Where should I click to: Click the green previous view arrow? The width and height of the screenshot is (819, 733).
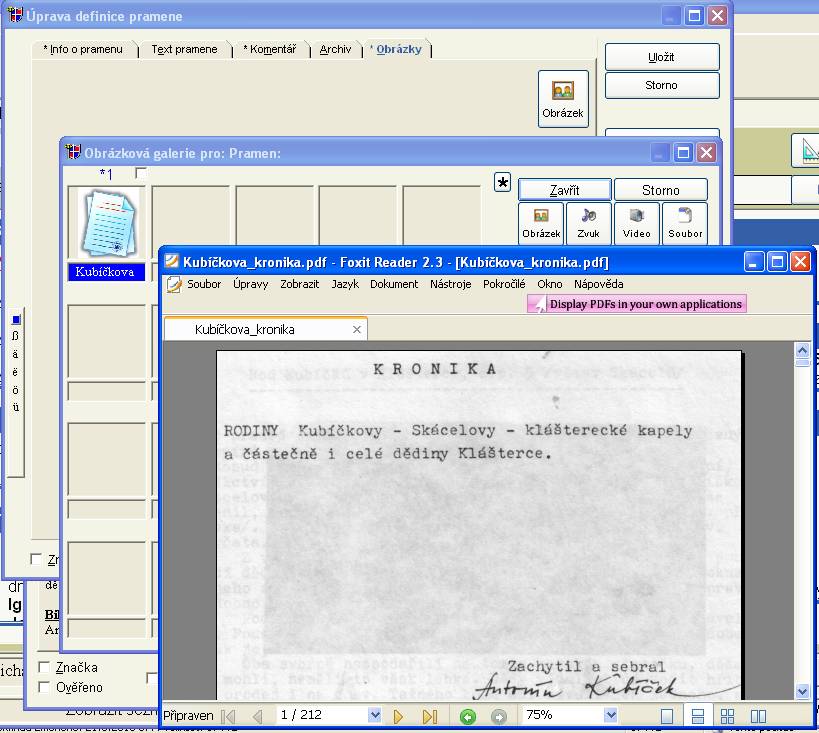click(x=468, y=716)
